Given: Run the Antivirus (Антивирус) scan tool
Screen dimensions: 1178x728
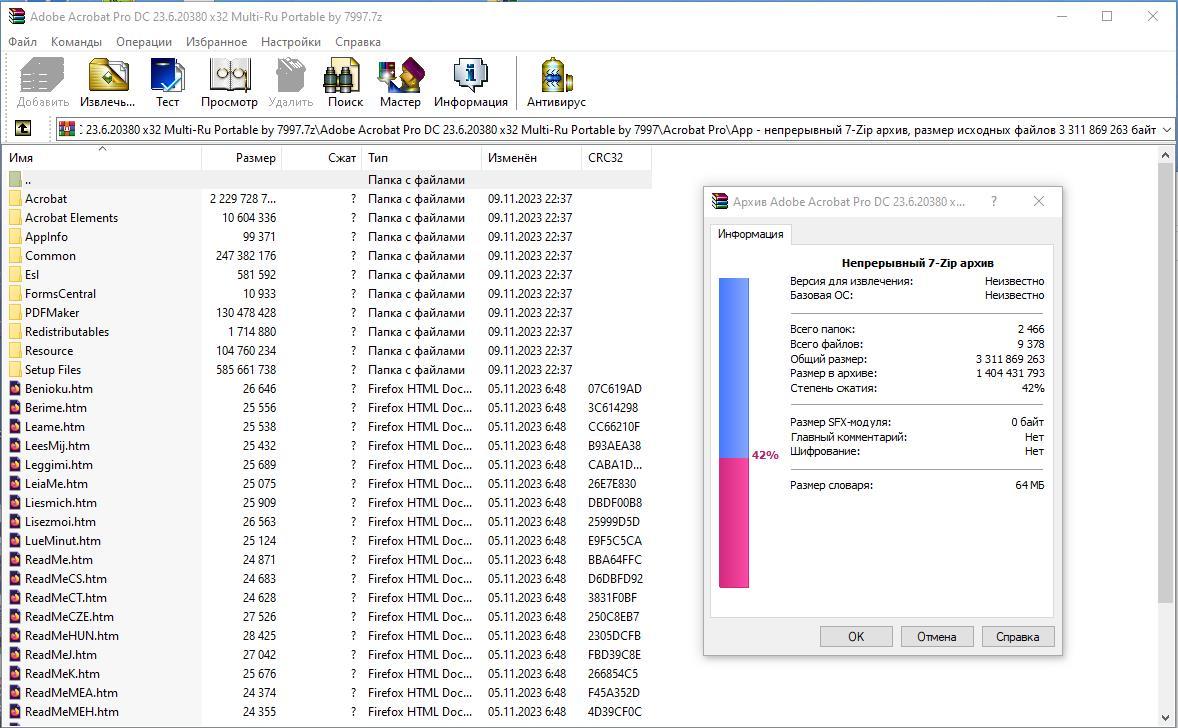Looking at the screenshot, I should [556, 82].
